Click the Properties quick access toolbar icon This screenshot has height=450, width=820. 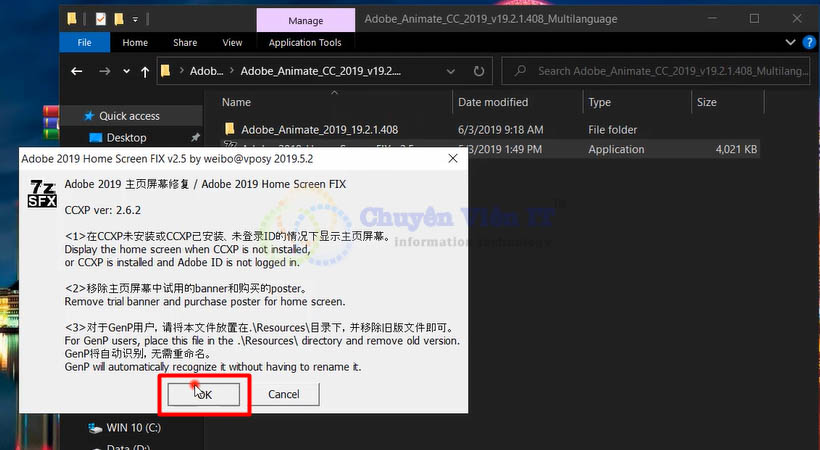coord(102,19)
